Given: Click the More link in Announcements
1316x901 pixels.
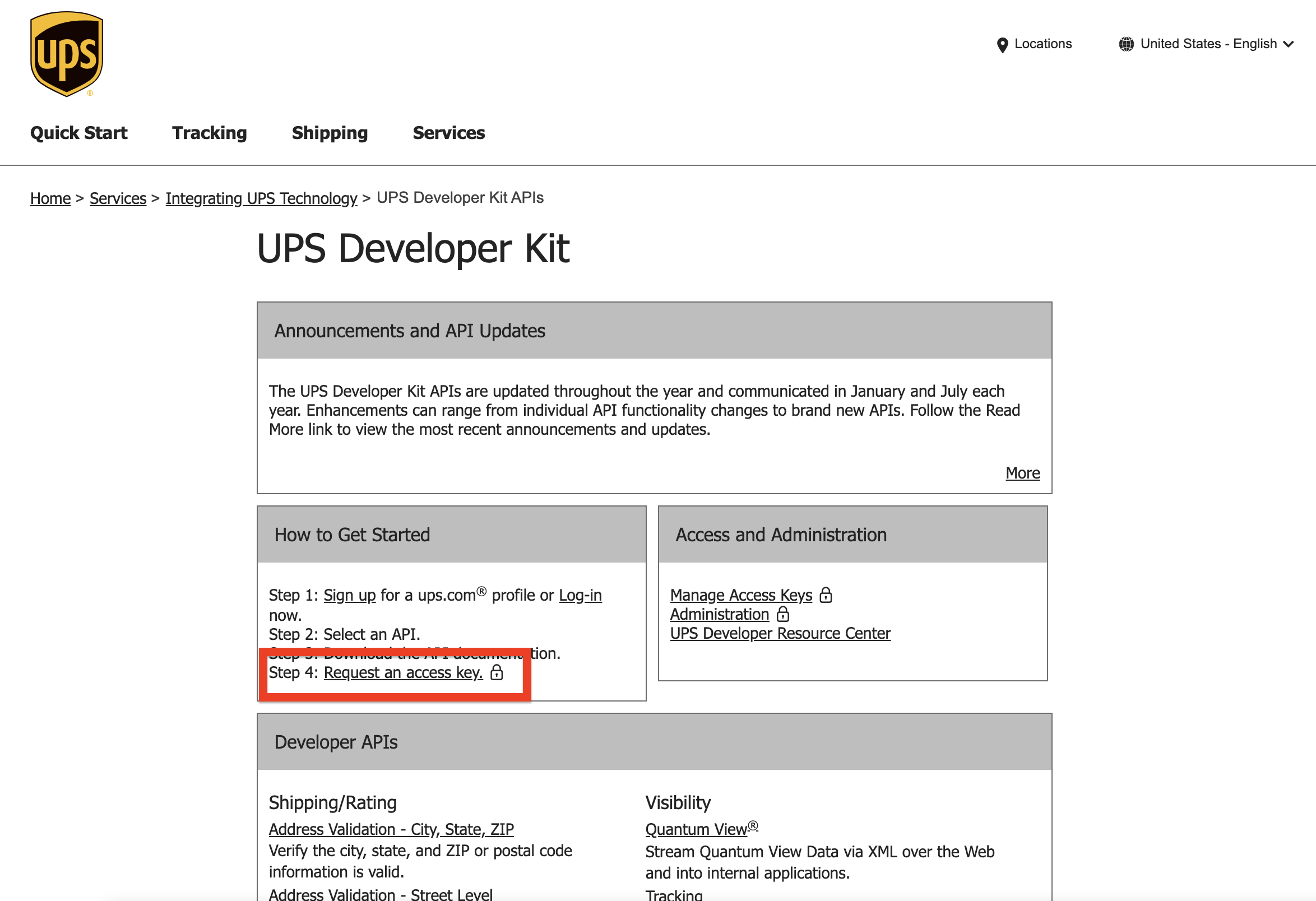Looking at the screenshot, I should tap(1023, 472).
